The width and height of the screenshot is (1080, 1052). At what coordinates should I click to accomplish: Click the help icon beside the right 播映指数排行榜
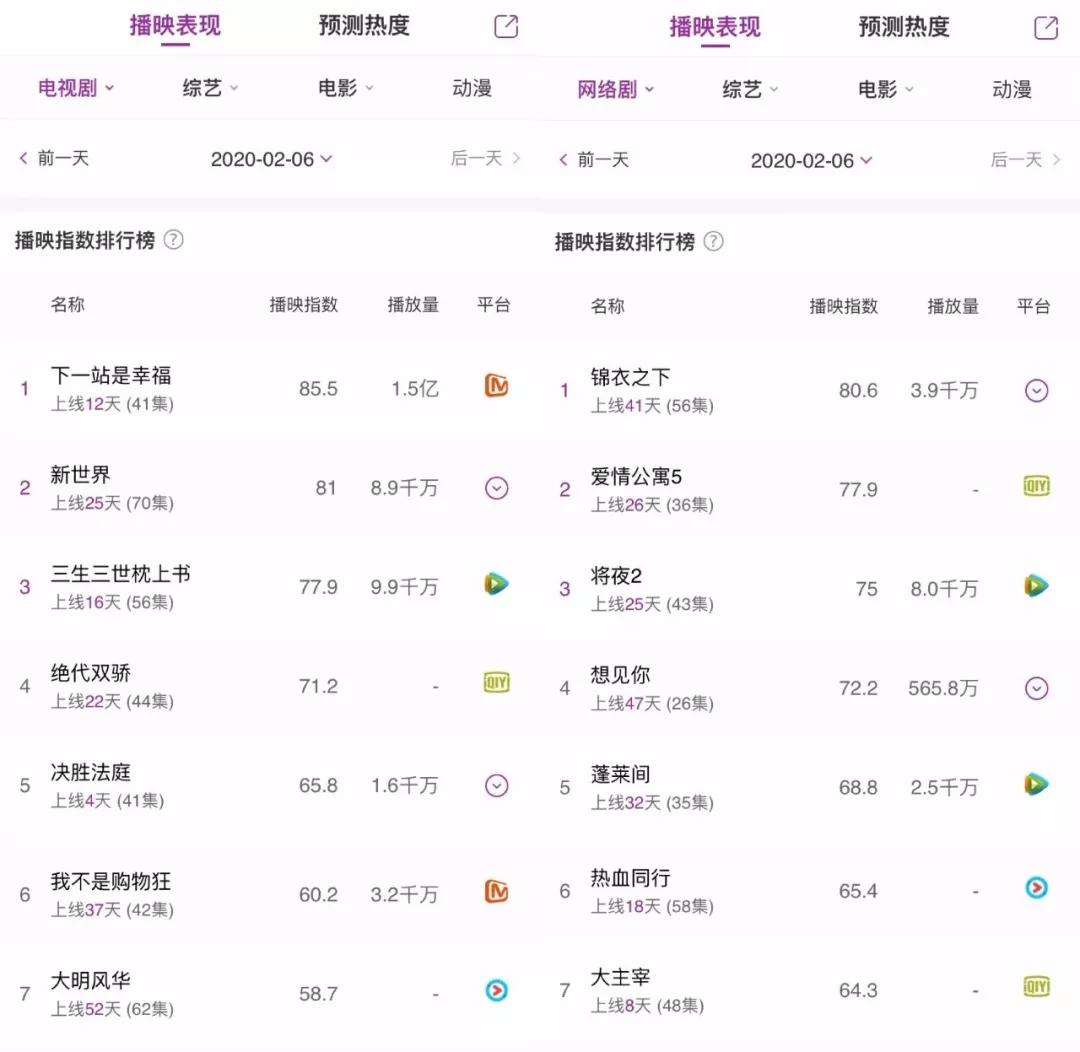pos(713,242)
